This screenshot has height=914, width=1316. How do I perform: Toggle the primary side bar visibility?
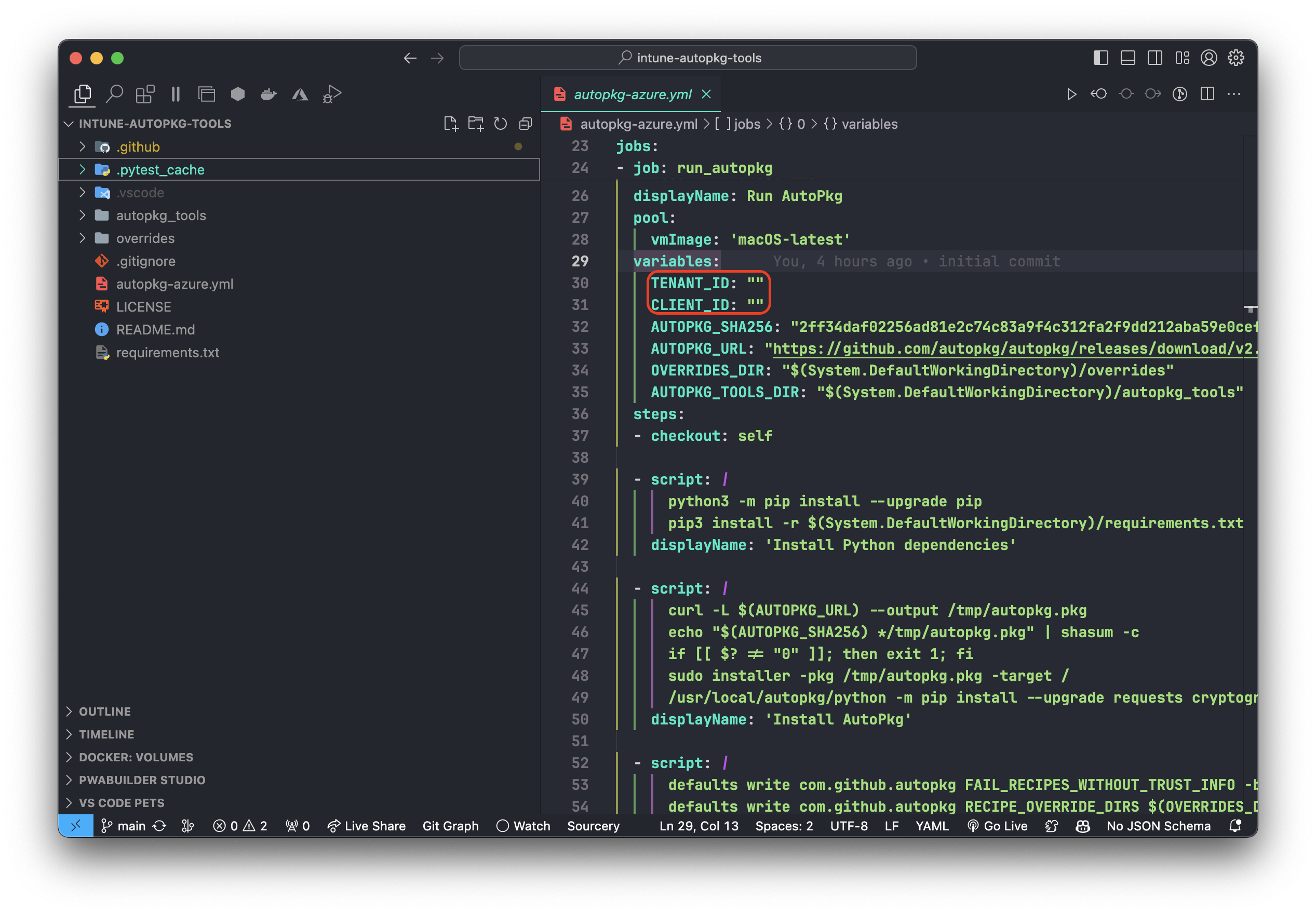coord(1100,58)
